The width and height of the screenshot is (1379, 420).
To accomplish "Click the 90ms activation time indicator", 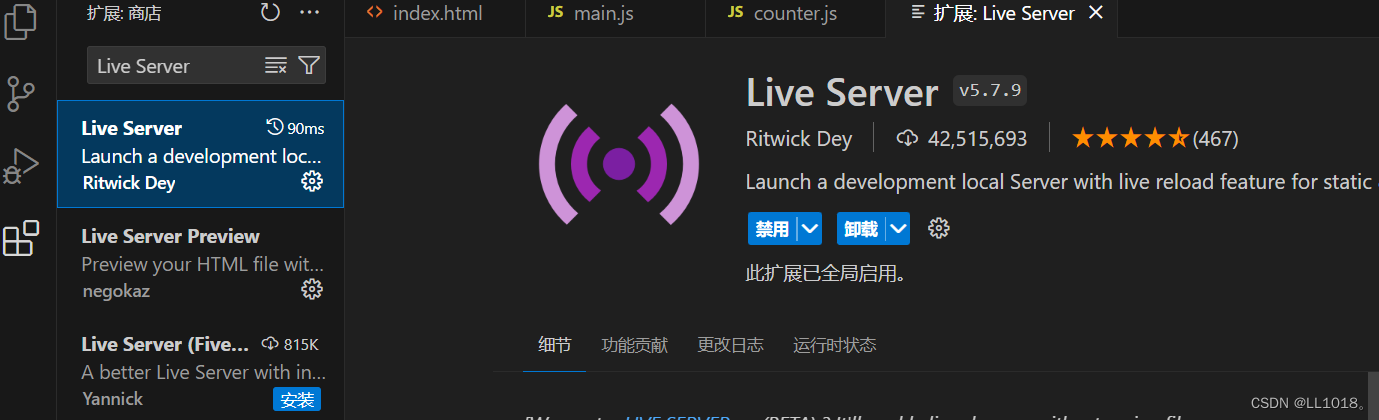I will (296, 128).
